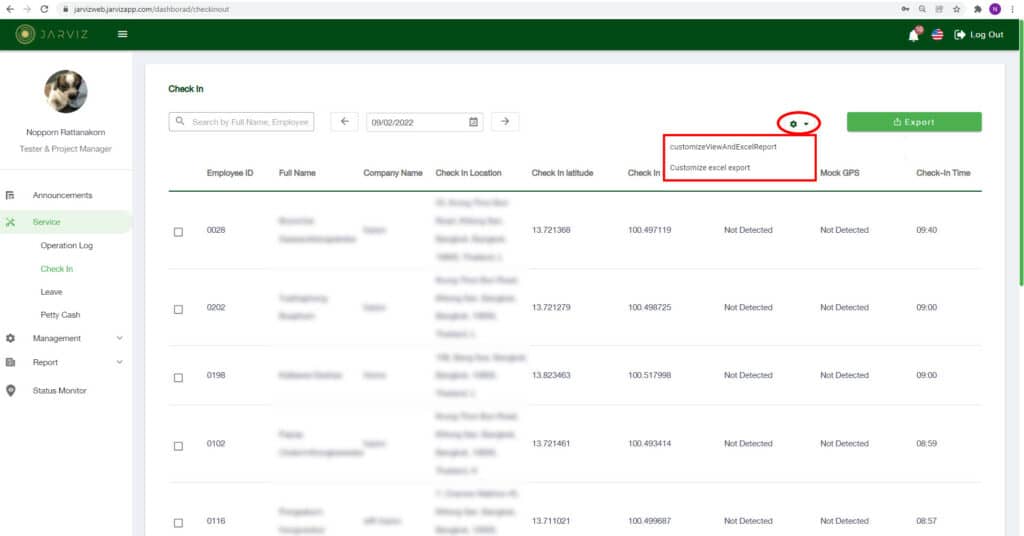This screenshot has height=536, width=1024.
Task: Click the green Export button
Action: click(913, 122)
